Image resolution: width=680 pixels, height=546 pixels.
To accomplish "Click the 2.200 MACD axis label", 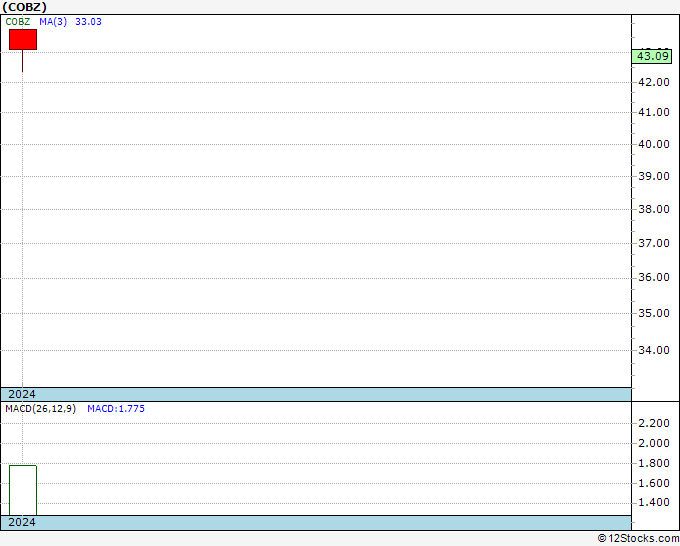I will [654, 423].
